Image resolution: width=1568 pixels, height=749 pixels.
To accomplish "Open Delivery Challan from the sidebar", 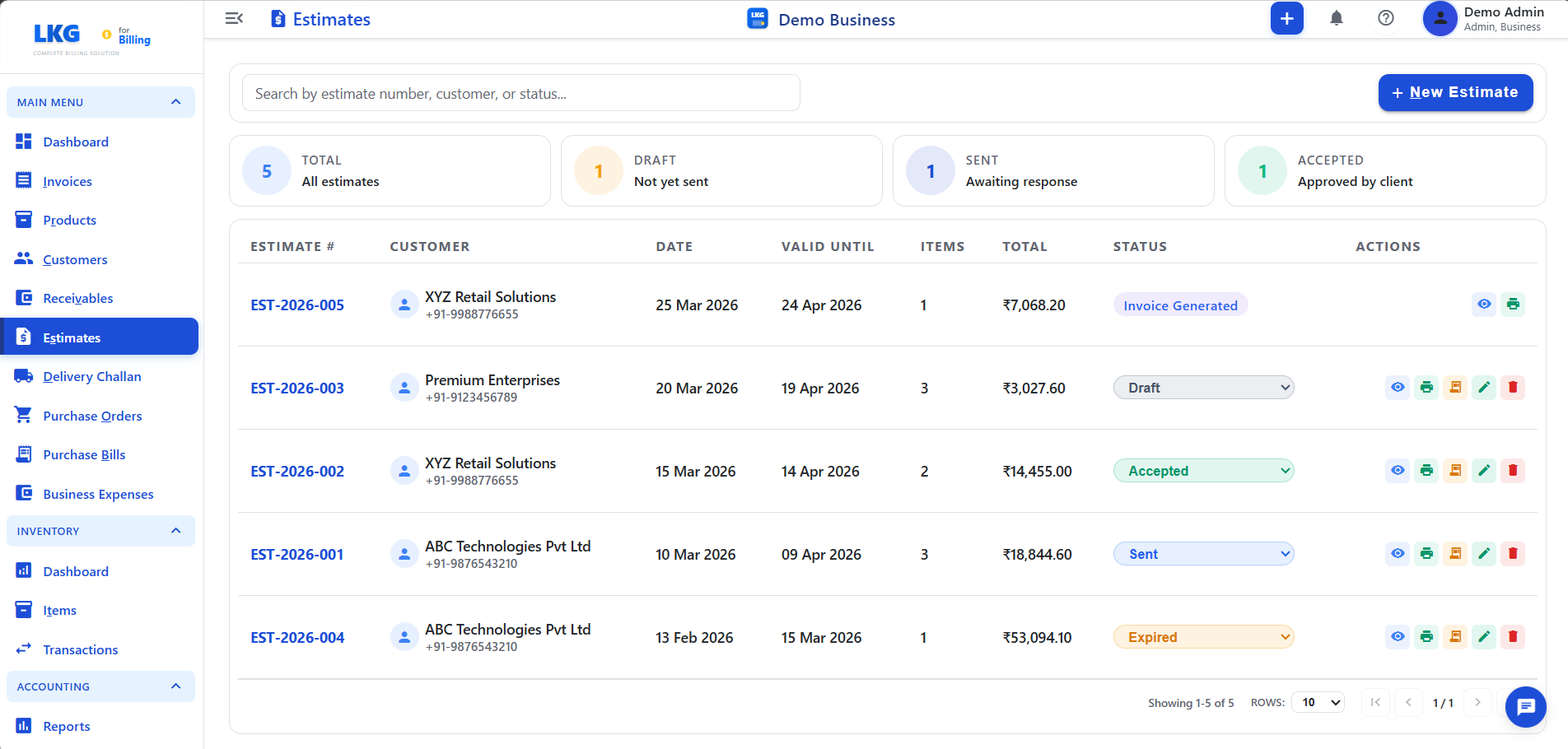I will (x=99, y=376).
